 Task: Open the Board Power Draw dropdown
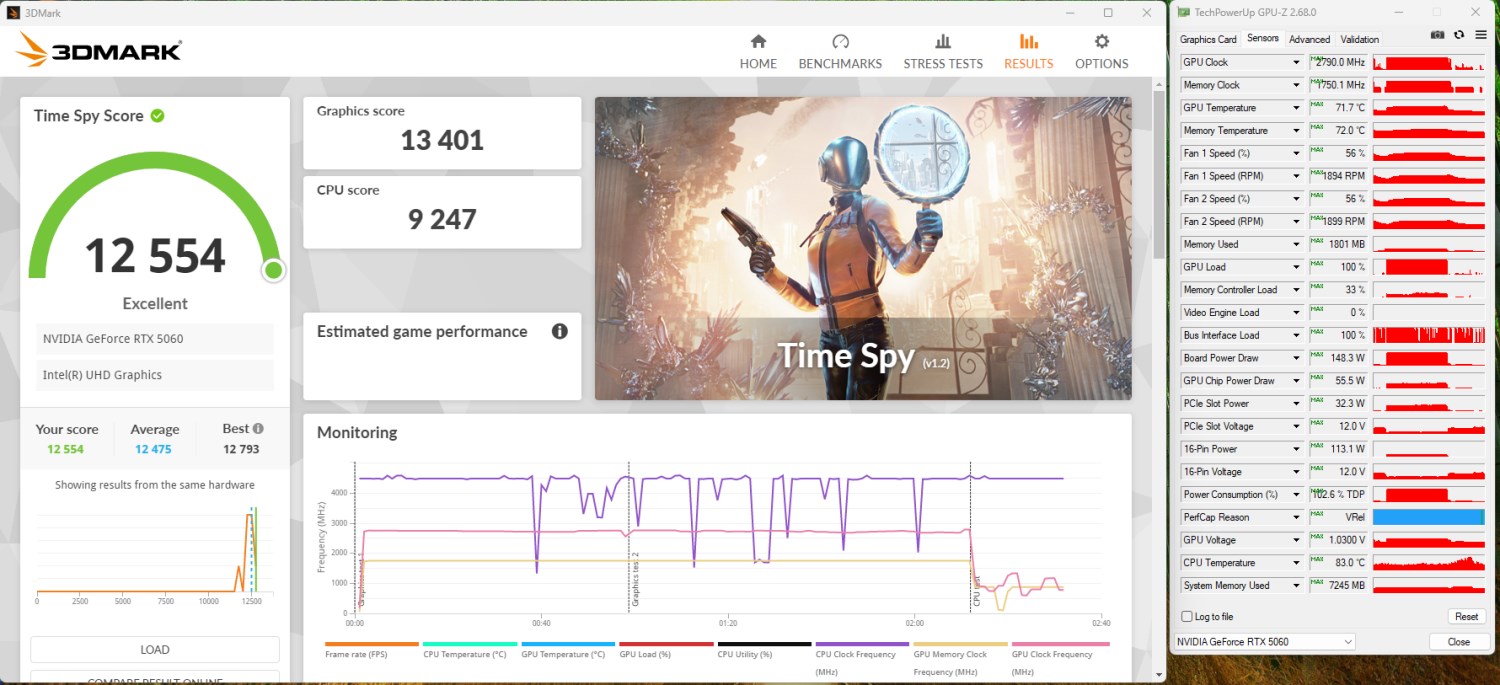[1296, 358]
